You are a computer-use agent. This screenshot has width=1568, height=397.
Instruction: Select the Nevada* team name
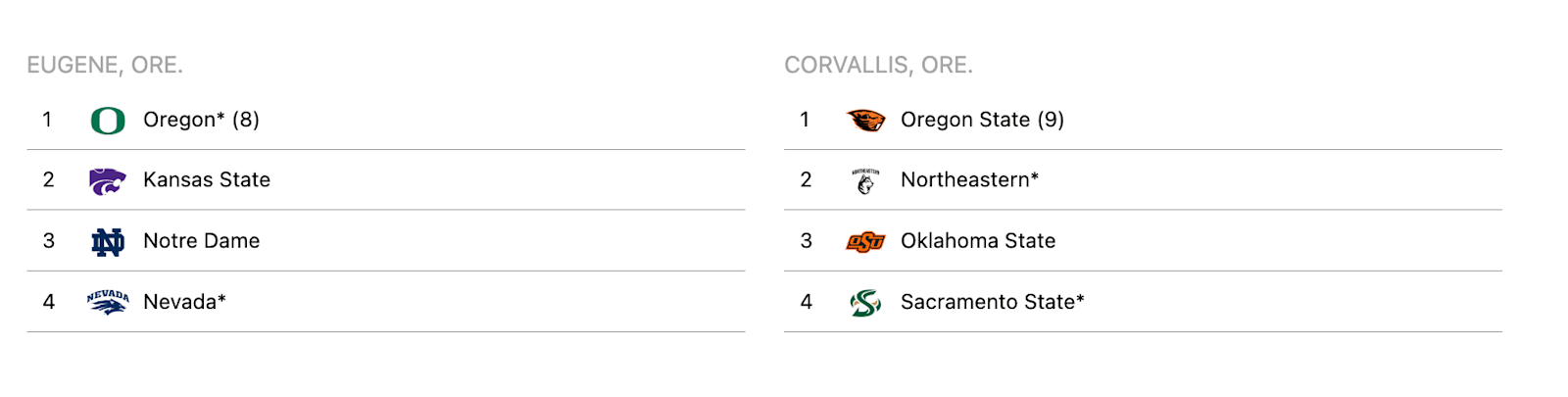(184, 302)
